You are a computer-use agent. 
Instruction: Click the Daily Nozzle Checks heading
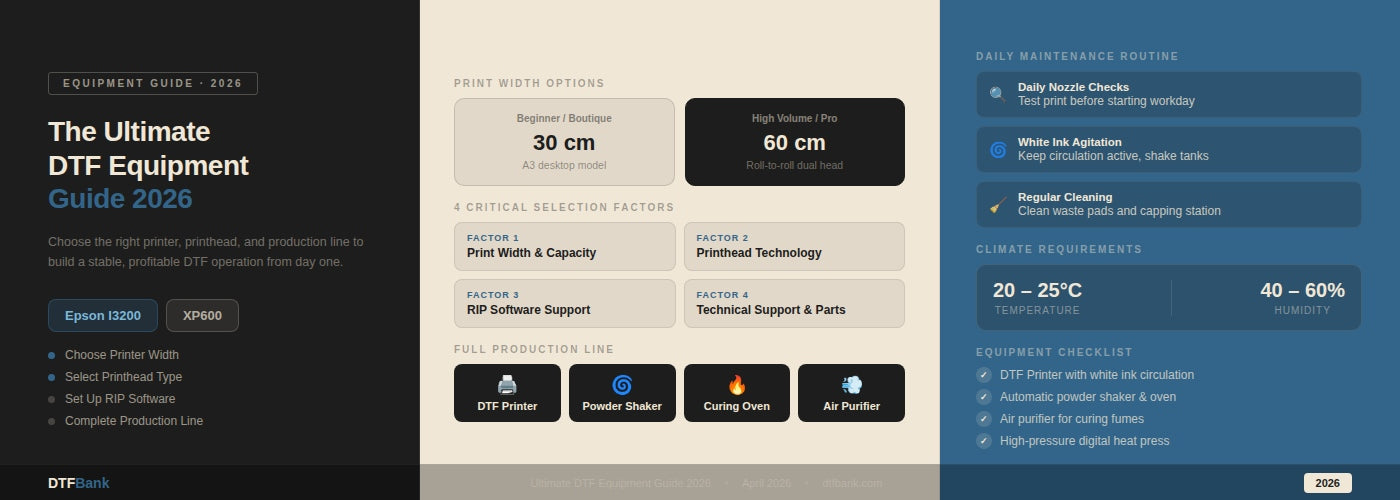pos(1073,87)
